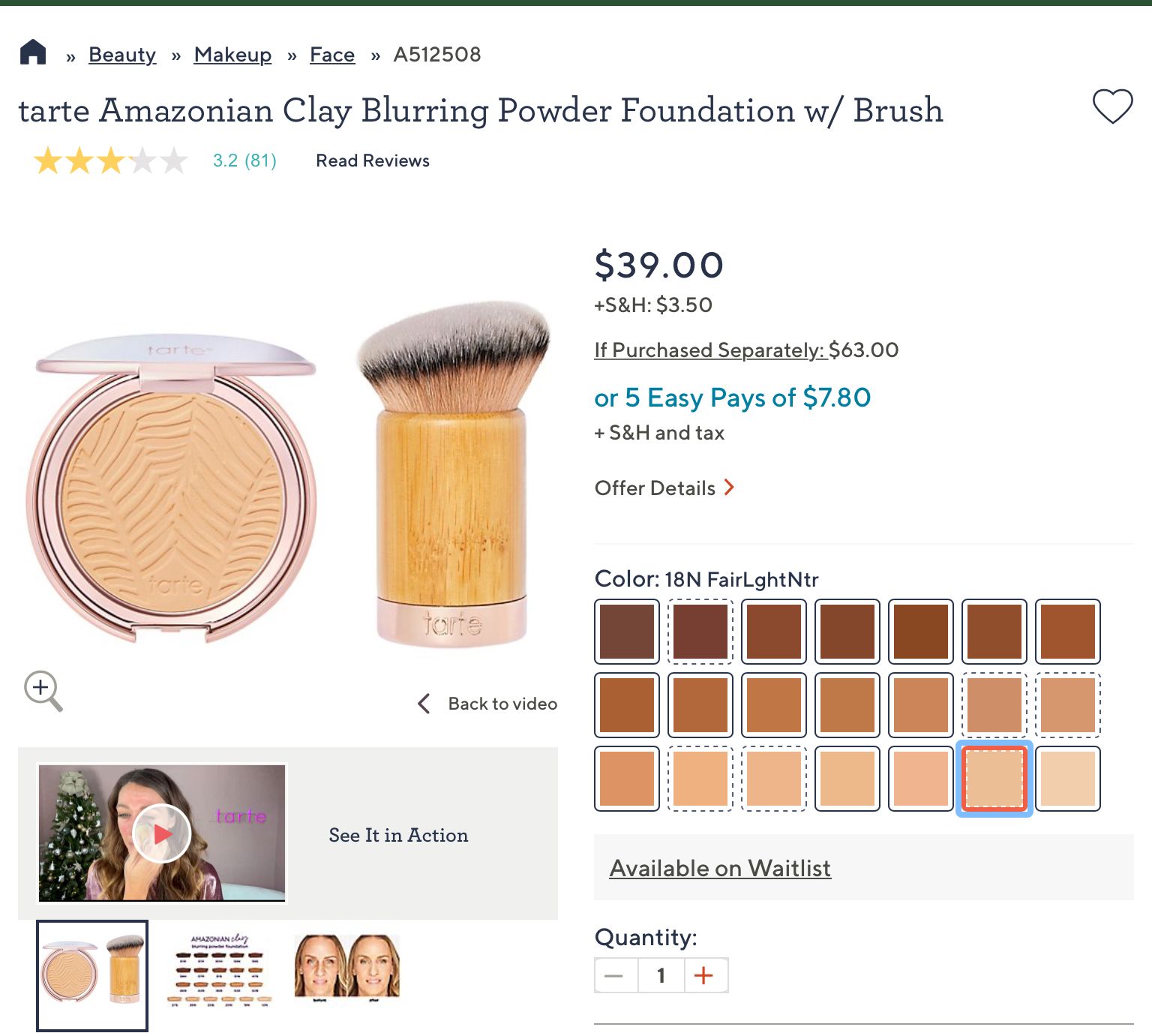The image size is (1152, 1036).
Task: Click the magnifier zoom-in icon on product image
Action: 43,690
